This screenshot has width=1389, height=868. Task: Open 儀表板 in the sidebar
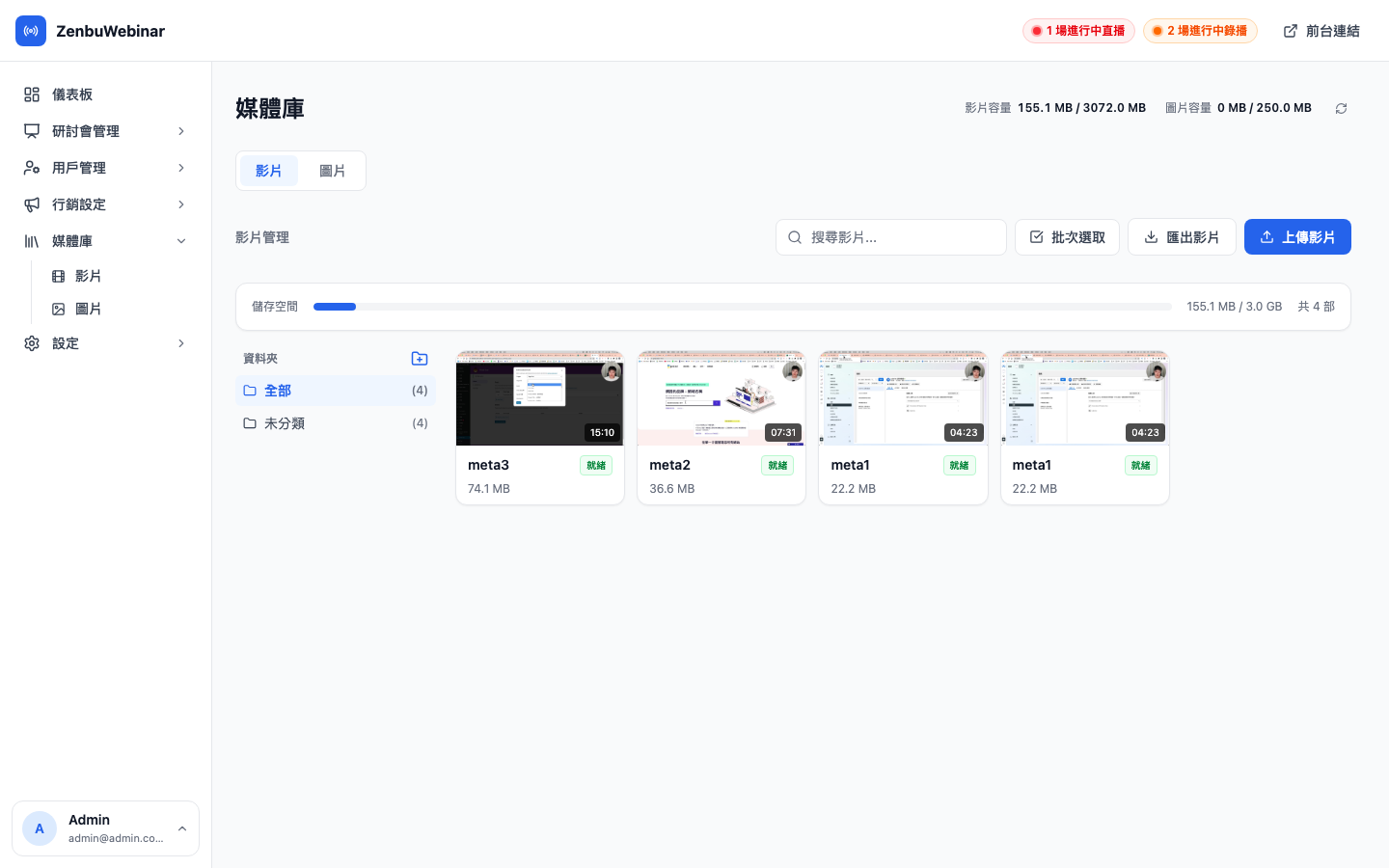pyautogui.click(x=106, y=95)
